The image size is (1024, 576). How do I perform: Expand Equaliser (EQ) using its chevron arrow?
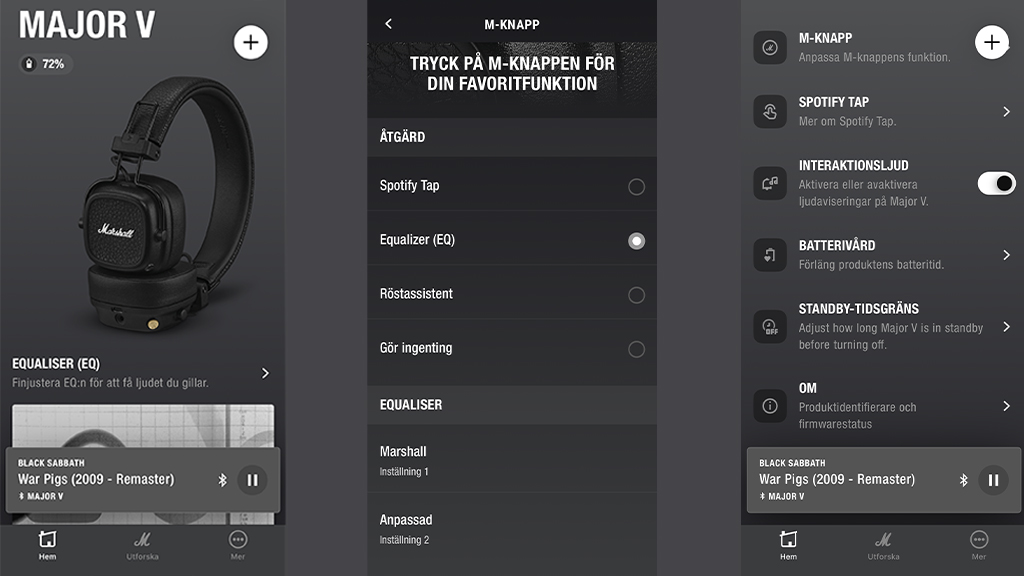click(265, 373)
